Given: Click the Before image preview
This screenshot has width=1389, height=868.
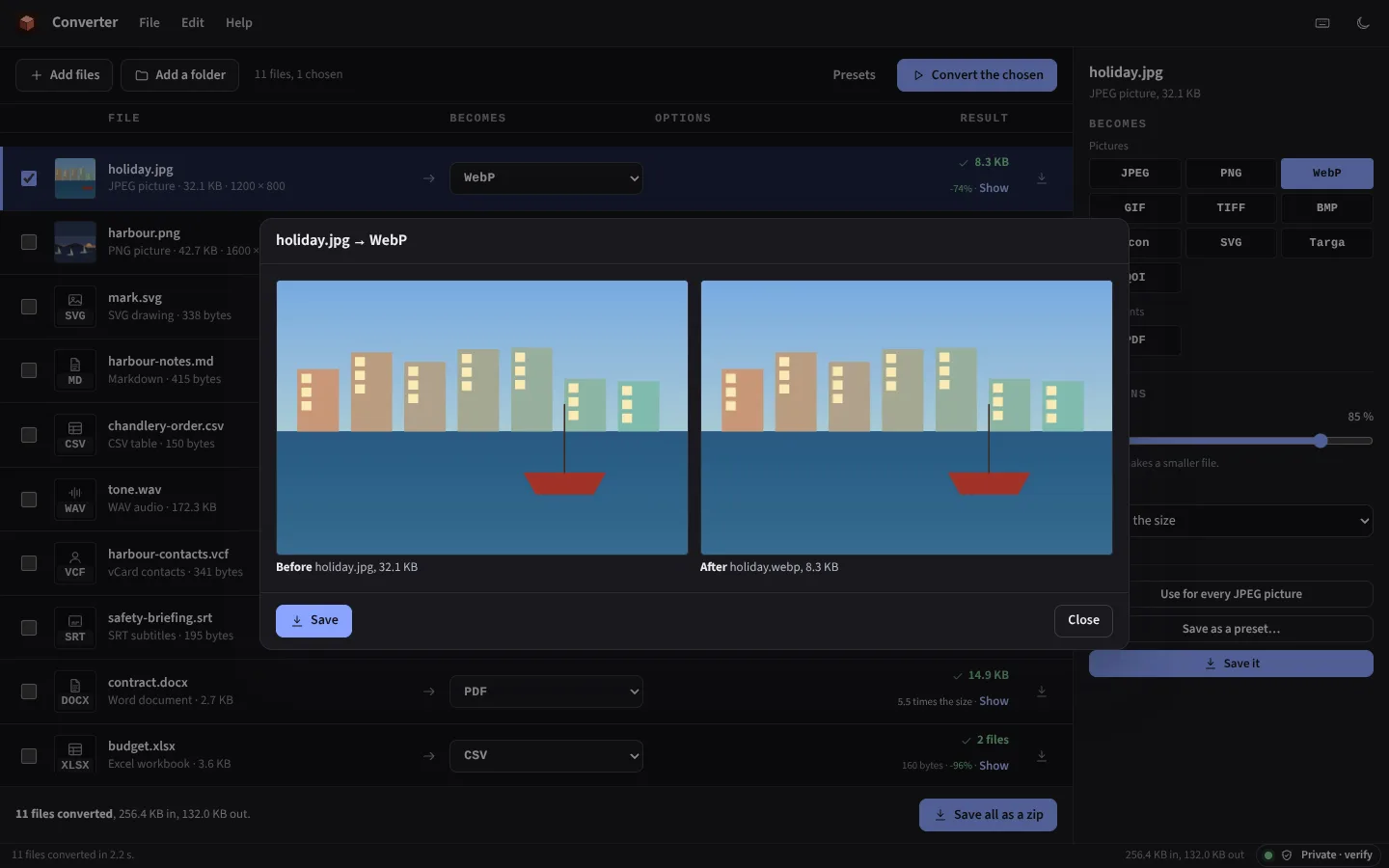Looking at the screenshot, I should click(482, 418).
